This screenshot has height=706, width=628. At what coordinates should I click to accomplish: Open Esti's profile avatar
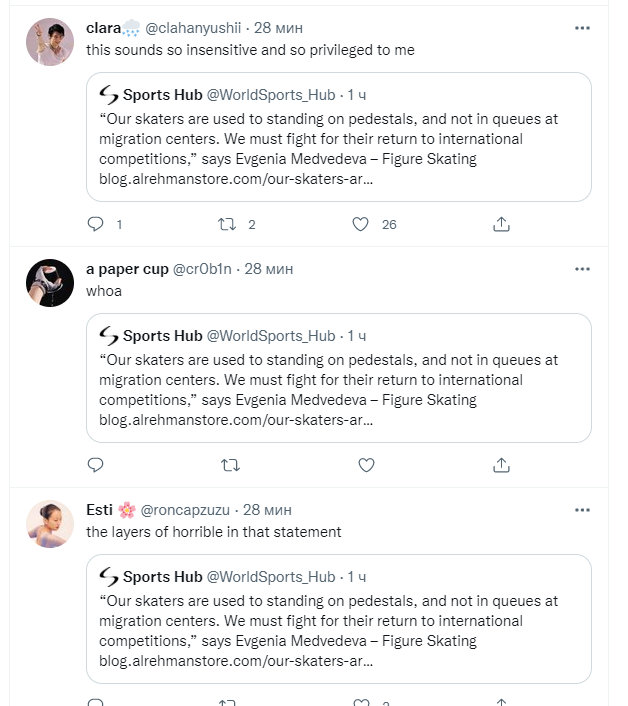click(50, 524)
